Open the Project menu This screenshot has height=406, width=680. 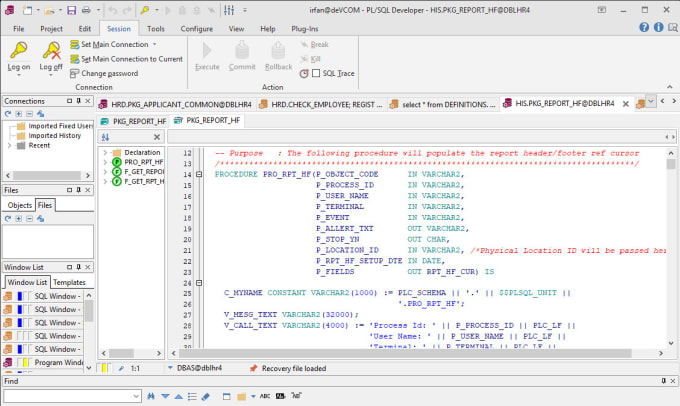(51, 29)
